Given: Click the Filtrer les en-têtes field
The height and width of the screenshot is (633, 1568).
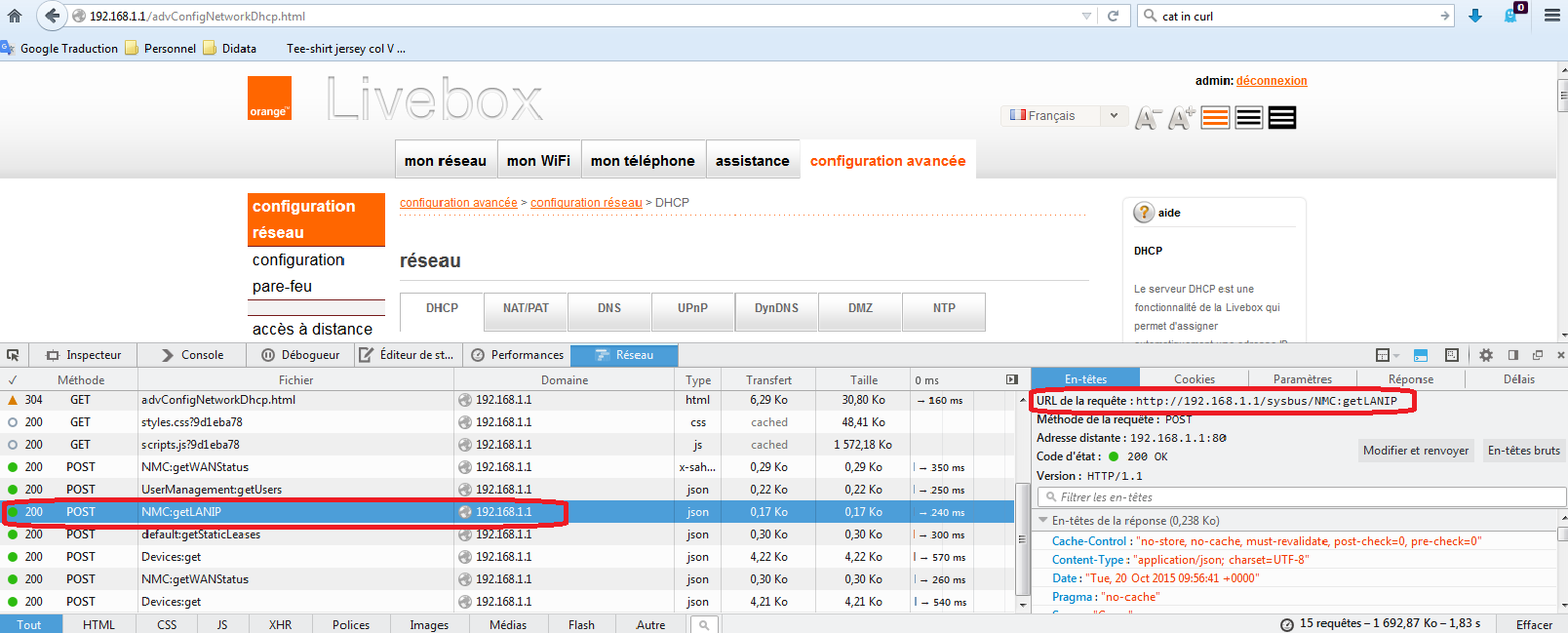Looking at the screenshot, I should (x=1301, y=497).
